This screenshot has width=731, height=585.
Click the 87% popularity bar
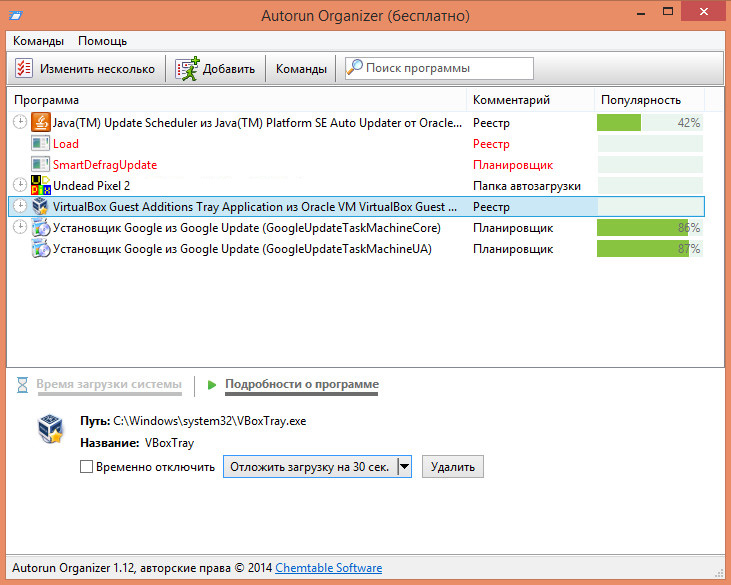point(650,248)
